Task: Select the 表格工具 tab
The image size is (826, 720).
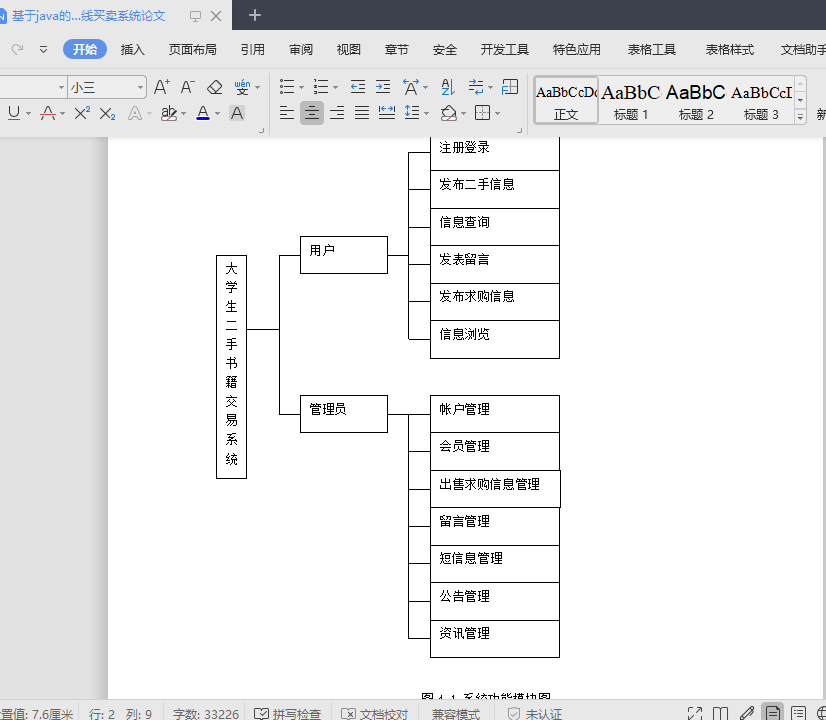Action: (x=652, y=50)
